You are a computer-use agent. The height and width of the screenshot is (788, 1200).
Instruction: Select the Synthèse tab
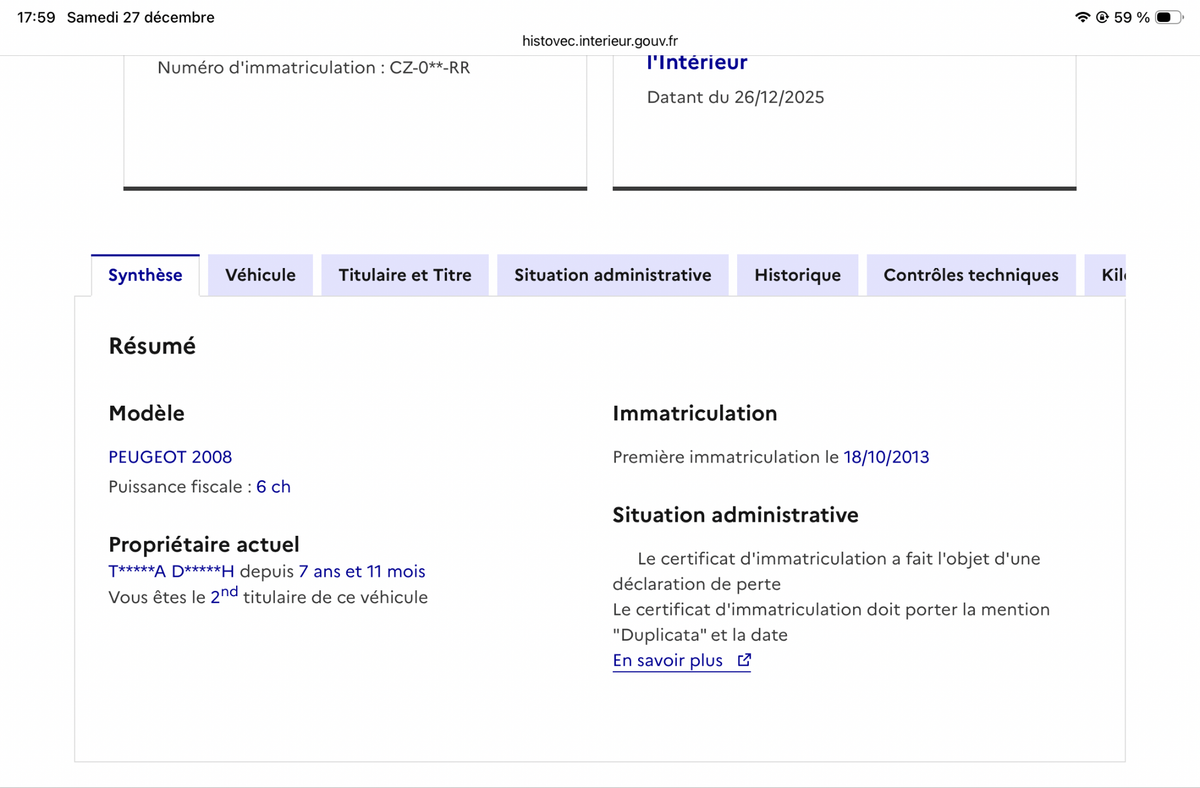145,275
